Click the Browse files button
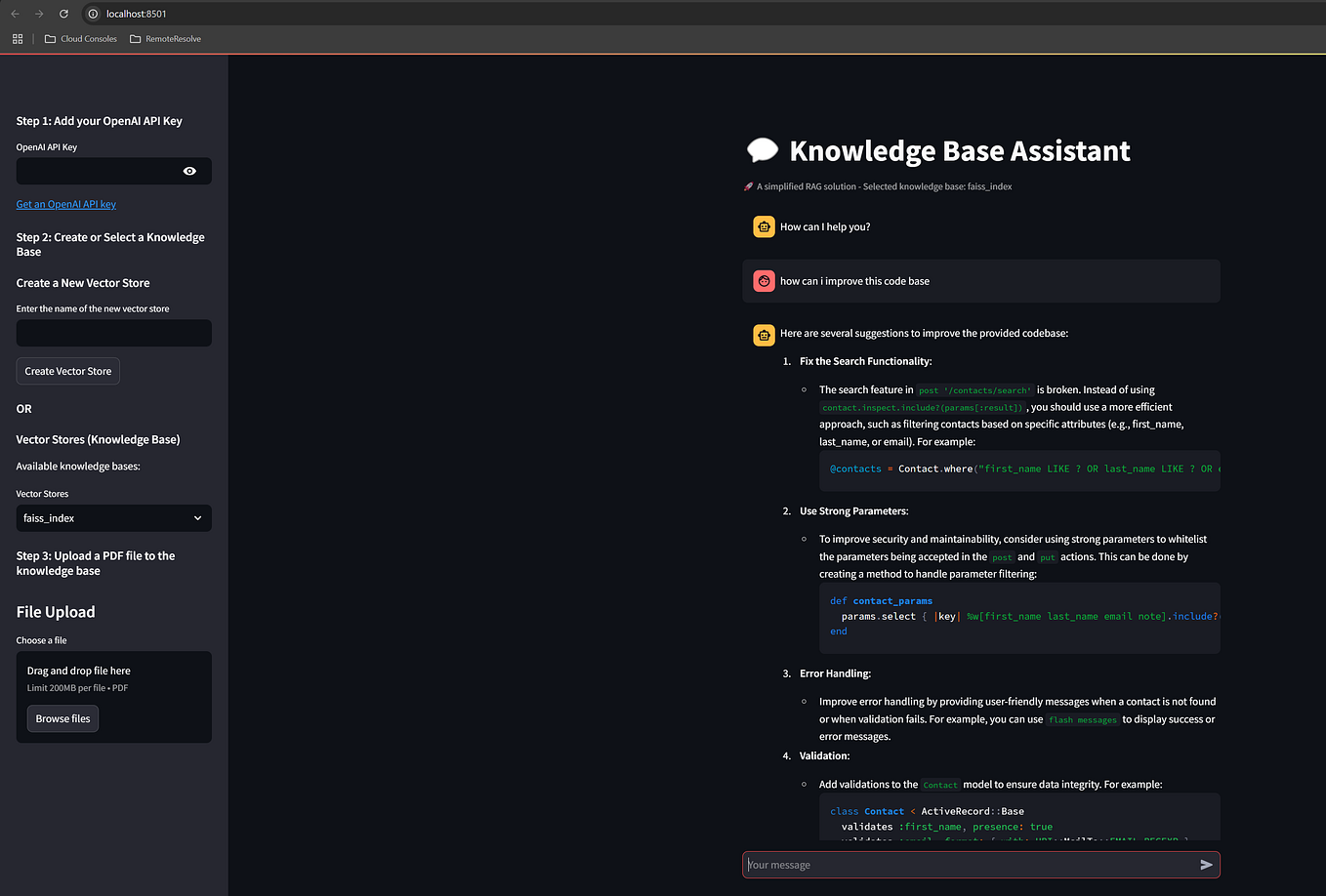 coord(62,717)
